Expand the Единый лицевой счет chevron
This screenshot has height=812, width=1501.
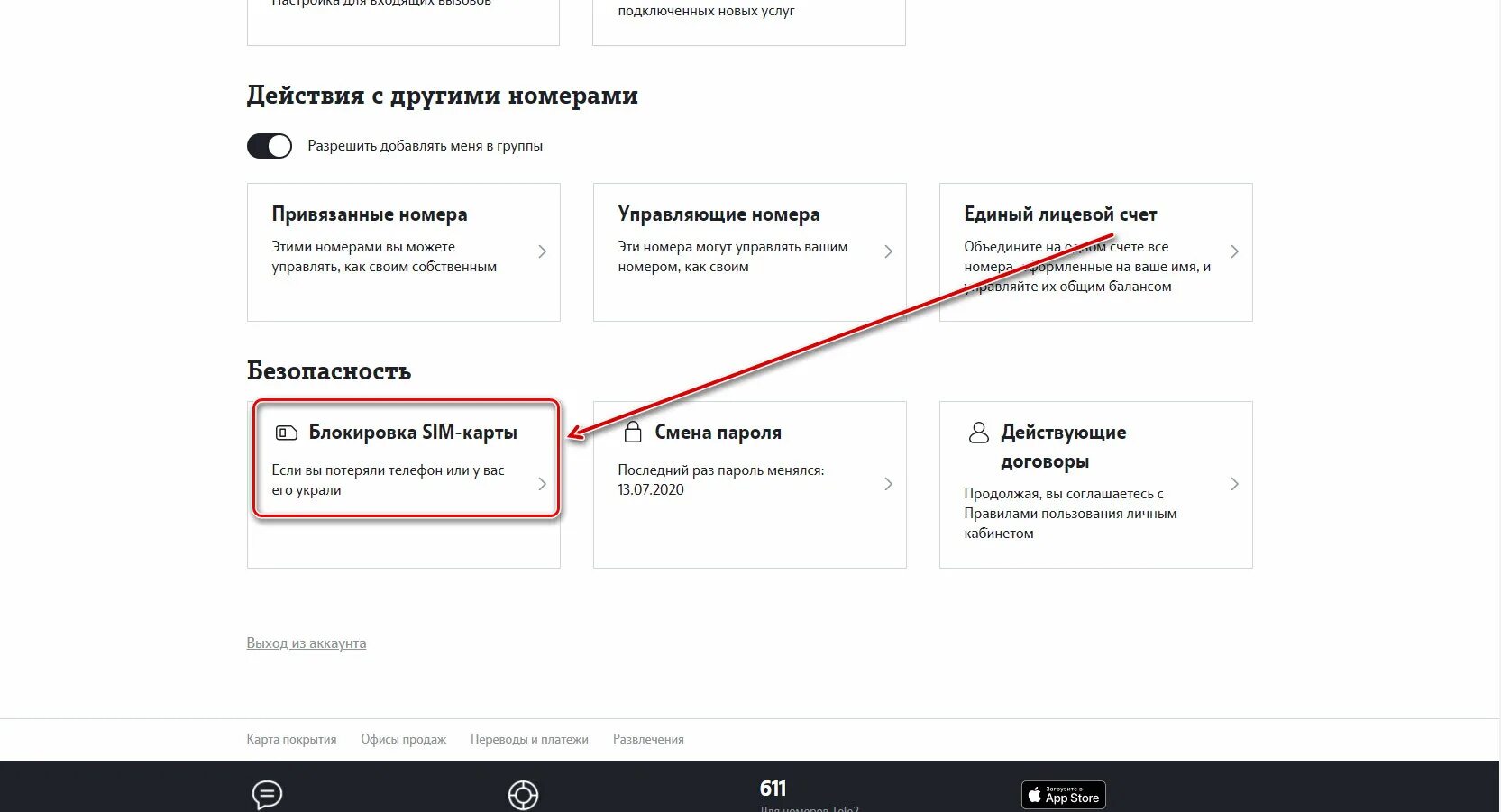pyautogui.click(x=1234, y=251)
